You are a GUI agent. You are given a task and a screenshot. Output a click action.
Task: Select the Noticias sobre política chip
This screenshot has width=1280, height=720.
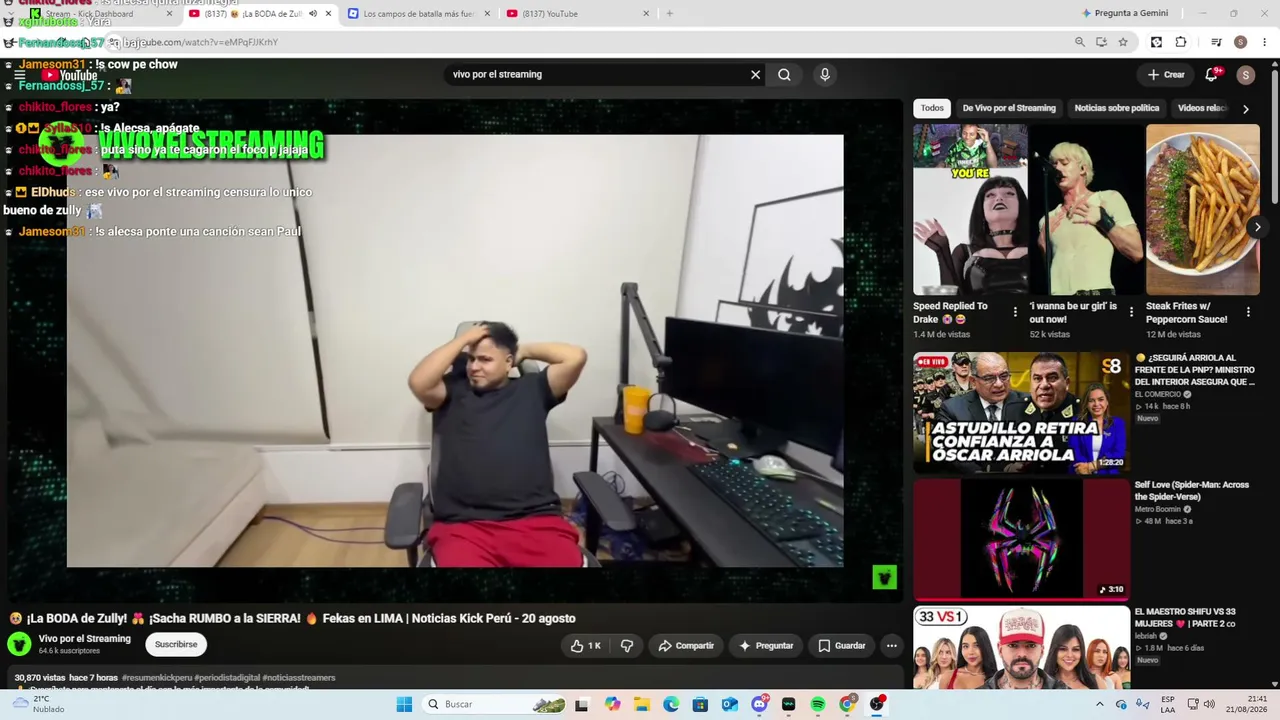click(x=1117, y=108)
